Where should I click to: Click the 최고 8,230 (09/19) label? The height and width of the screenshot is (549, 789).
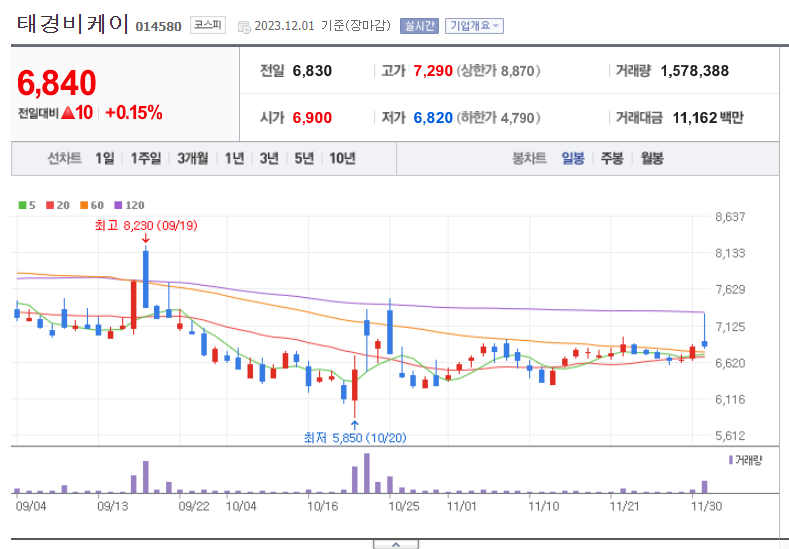pos(146,225)
